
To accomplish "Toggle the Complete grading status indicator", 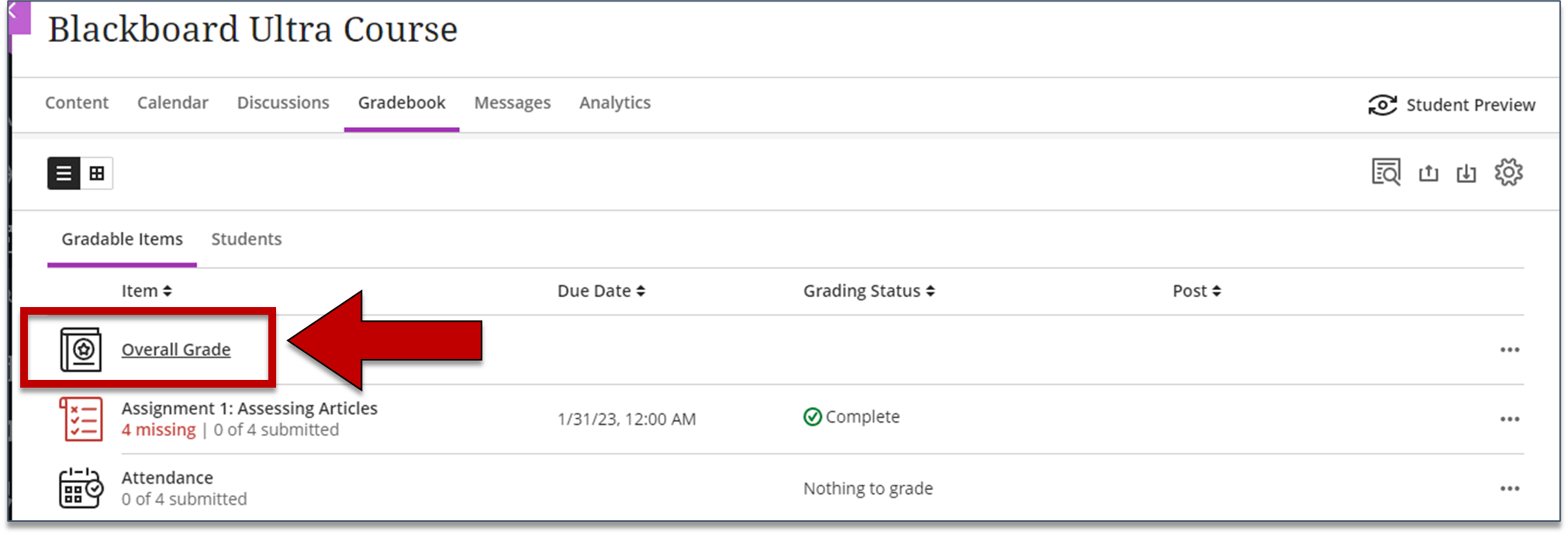I will point(812,416).
